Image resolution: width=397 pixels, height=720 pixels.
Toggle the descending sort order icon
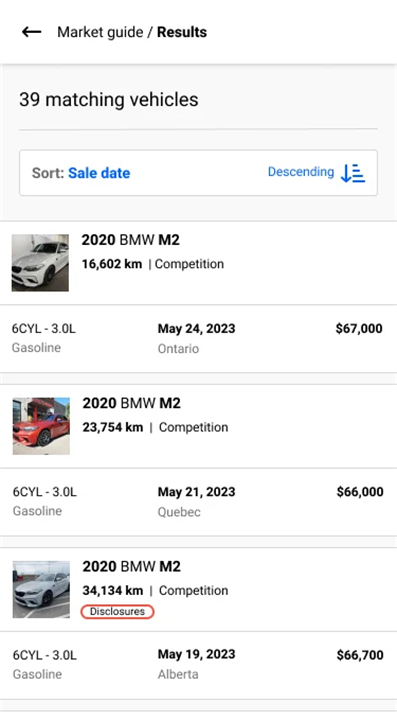click(x=353, y=173)
